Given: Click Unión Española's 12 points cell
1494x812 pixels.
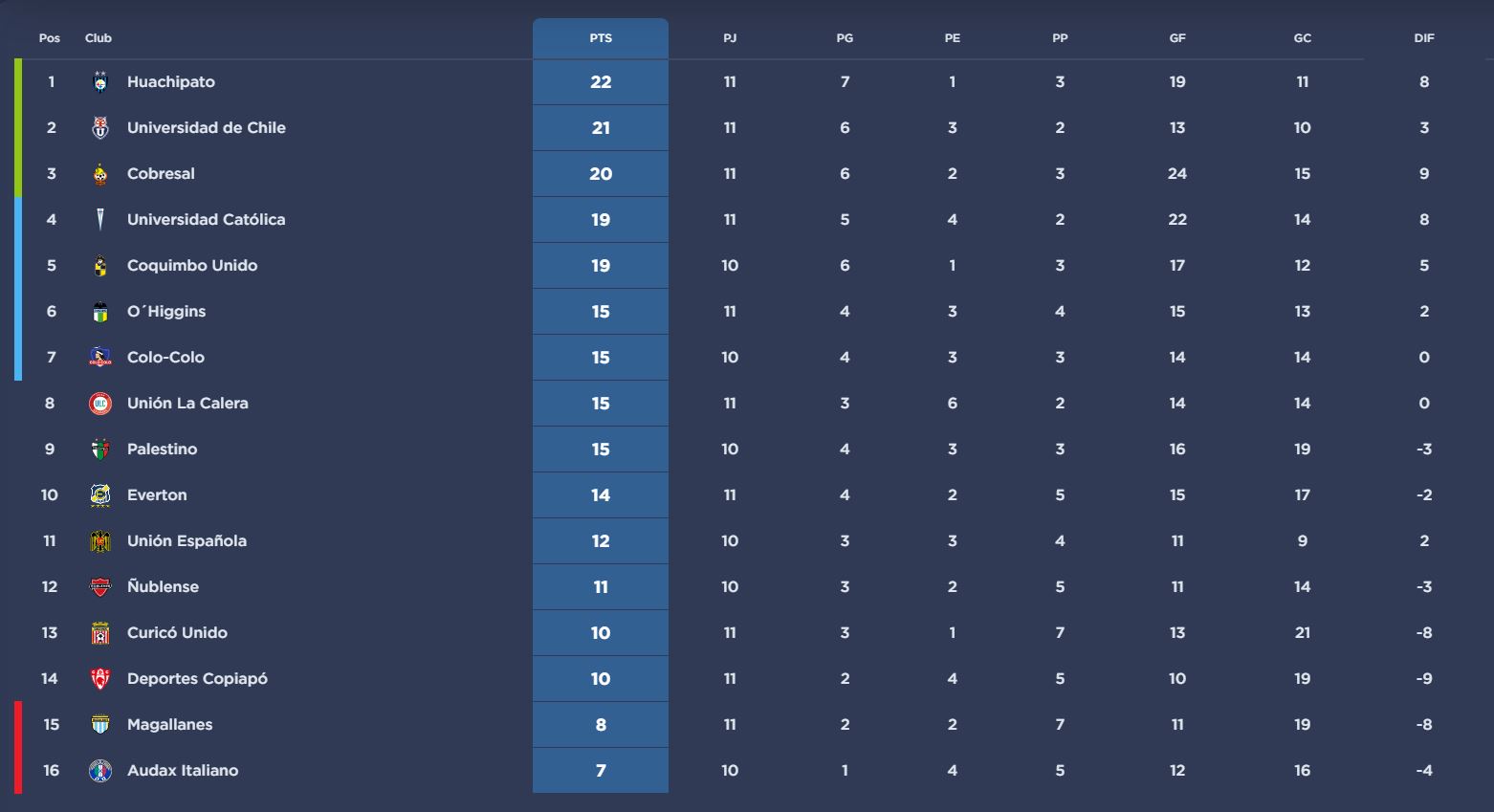Looking at the screenshot, I should click(601, 541).
